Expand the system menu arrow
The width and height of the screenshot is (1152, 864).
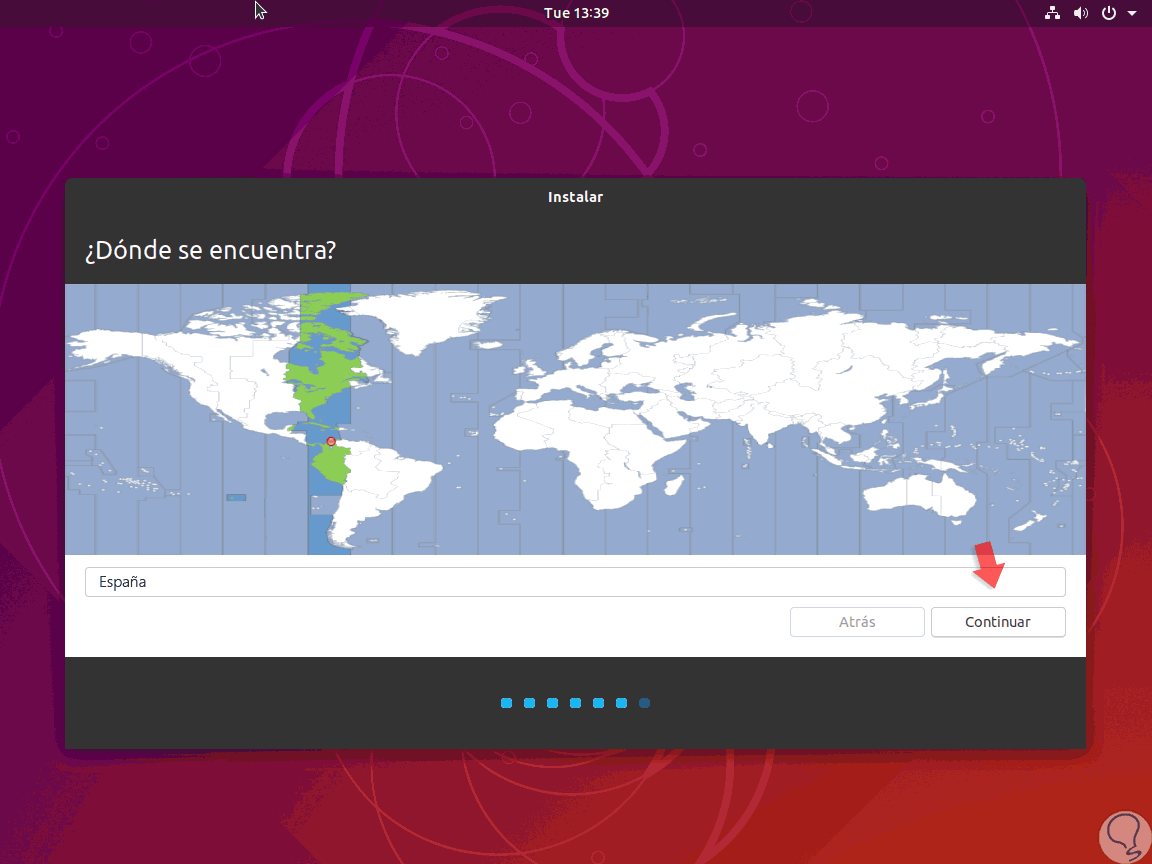[1132, 13]
